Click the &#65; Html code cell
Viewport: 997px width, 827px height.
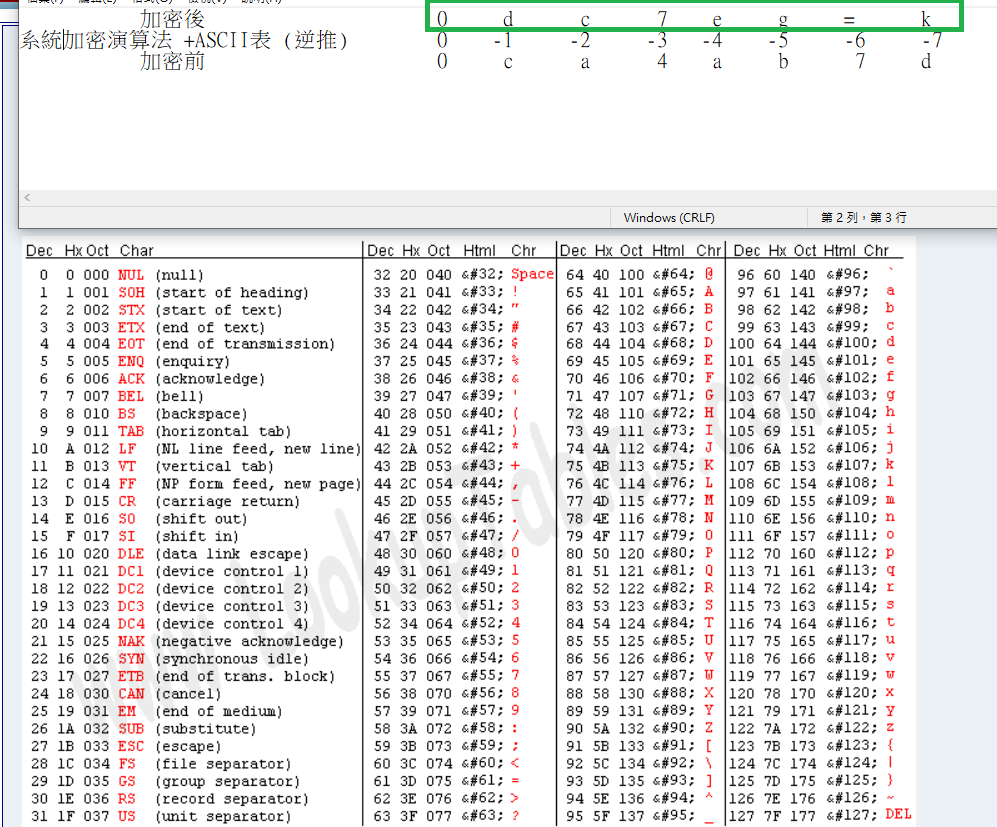673,291
